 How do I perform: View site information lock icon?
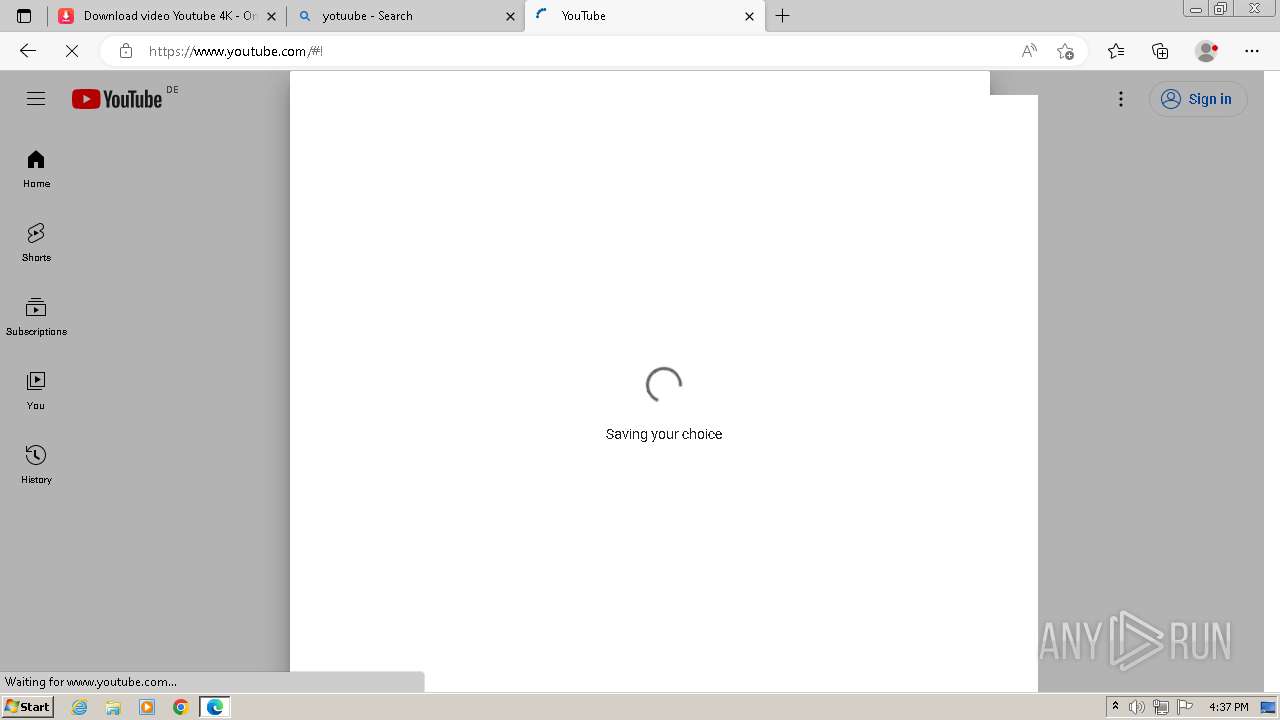coord(126,51)
